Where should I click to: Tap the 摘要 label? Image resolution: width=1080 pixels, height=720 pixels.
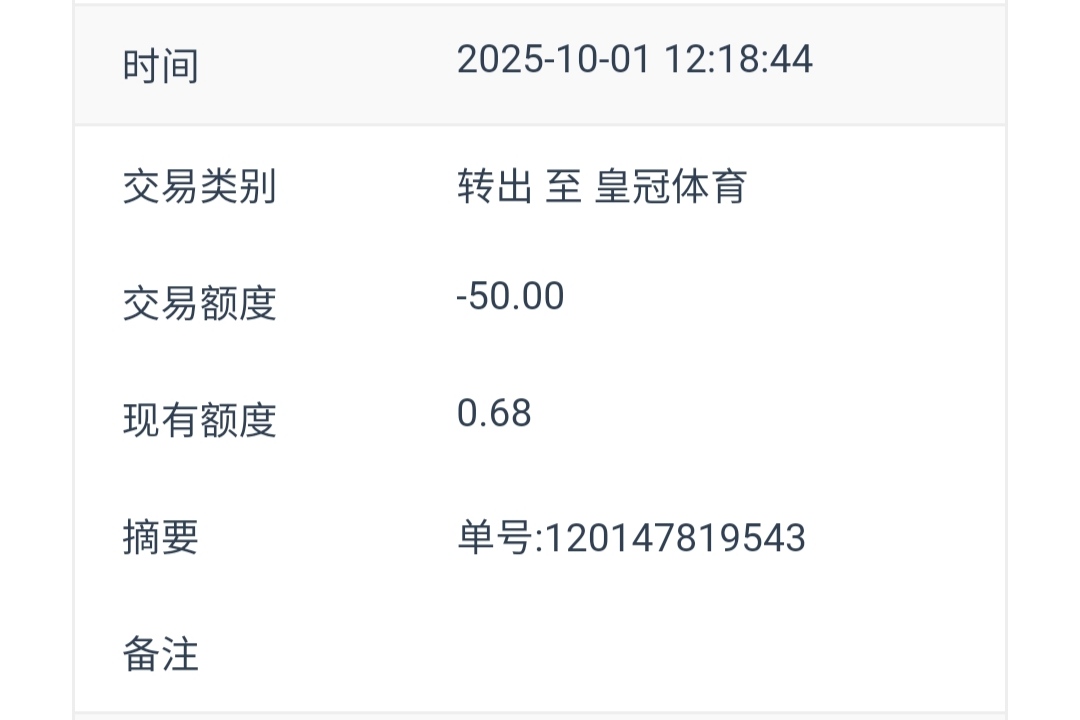(161, 538)
